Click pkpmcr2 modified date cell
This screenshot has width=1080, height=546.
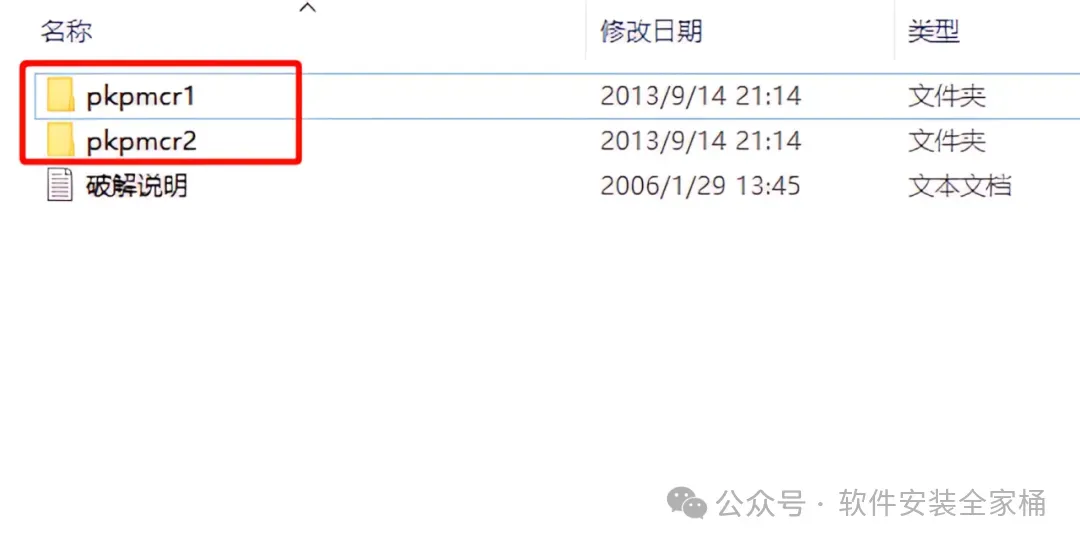pyautogui.click(x=700, y=141)
